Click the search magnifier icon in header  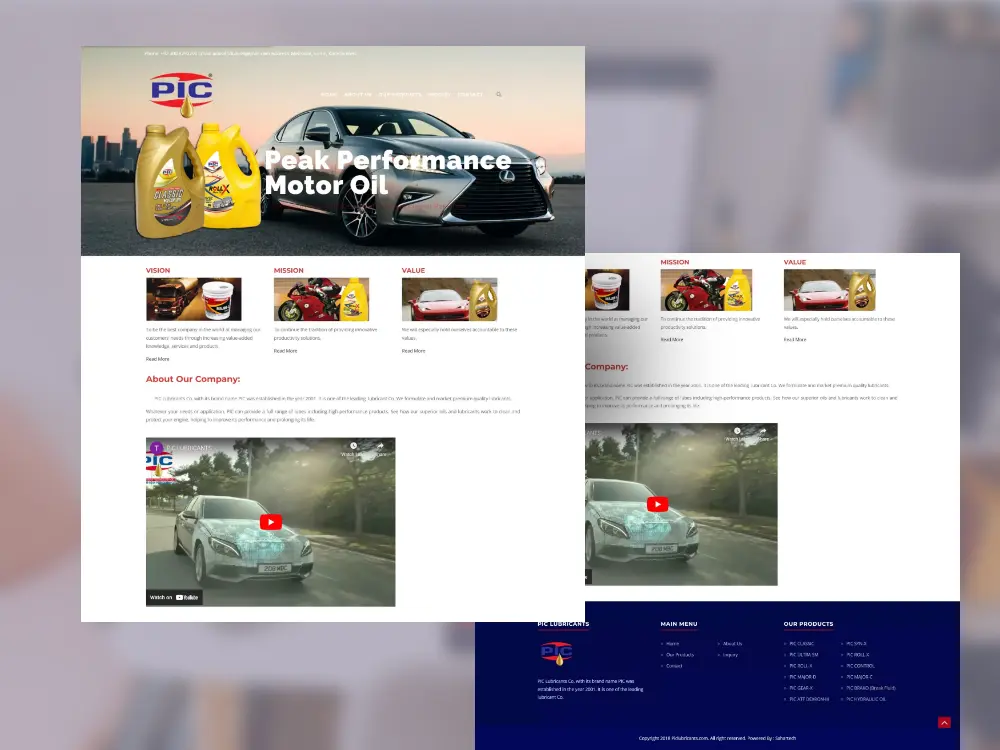tap(499, 95)
